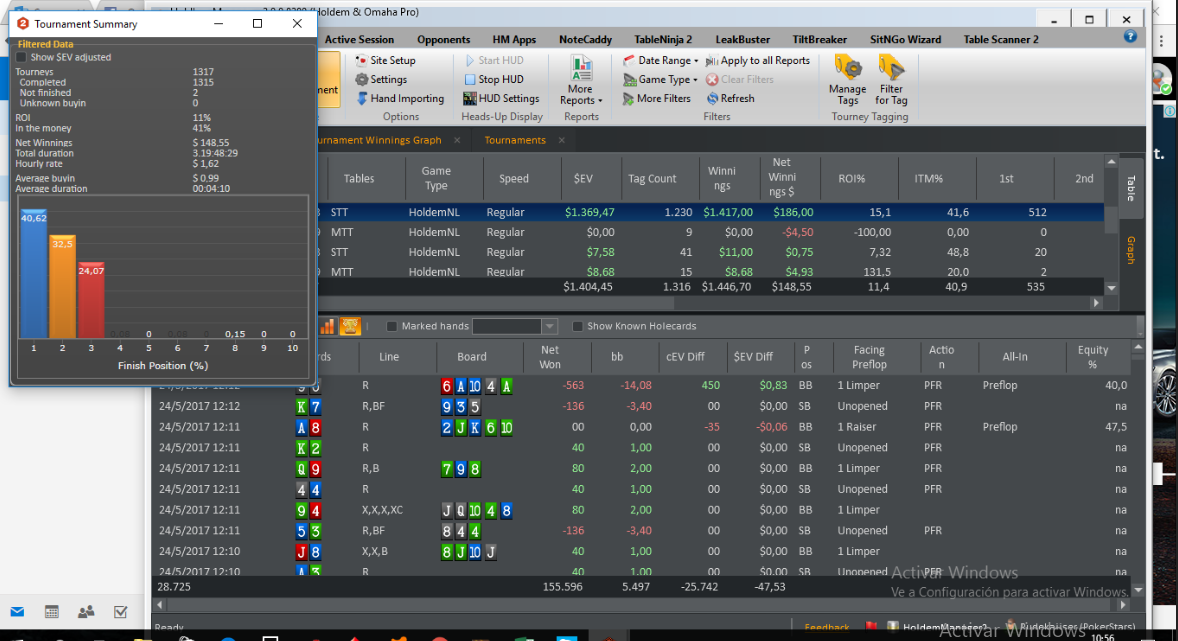Select the MTT row with -$4,50 net winnings
This screenshot has height=641, width=1178.
[711, 232]
